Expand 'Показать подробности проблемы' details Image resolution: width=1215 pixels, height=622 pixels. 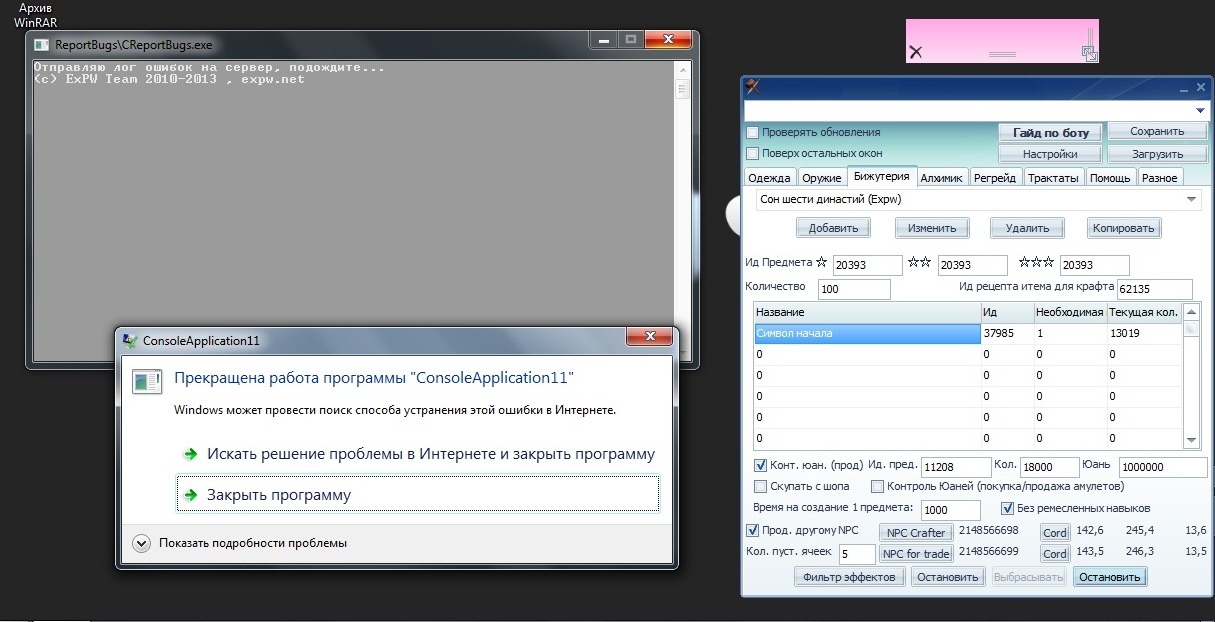tap(141, 543)
